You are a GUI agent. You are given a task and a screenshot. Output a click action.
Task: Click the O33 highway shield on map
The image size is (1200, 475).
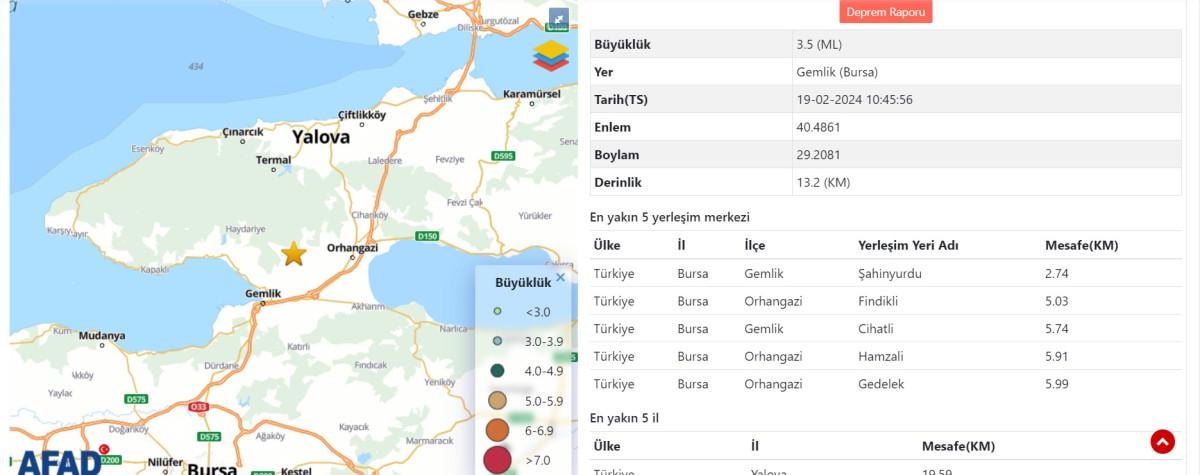[199, 407]
